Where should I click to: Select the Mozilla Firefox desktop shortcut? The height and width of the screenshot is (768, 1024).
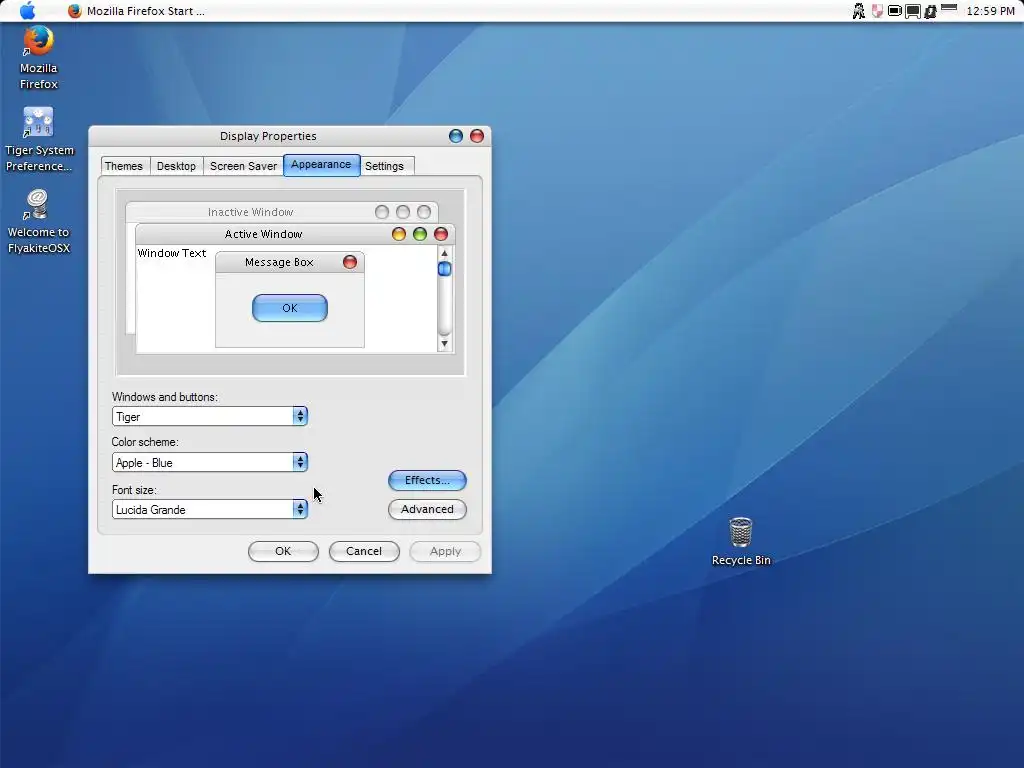[39, 58]
